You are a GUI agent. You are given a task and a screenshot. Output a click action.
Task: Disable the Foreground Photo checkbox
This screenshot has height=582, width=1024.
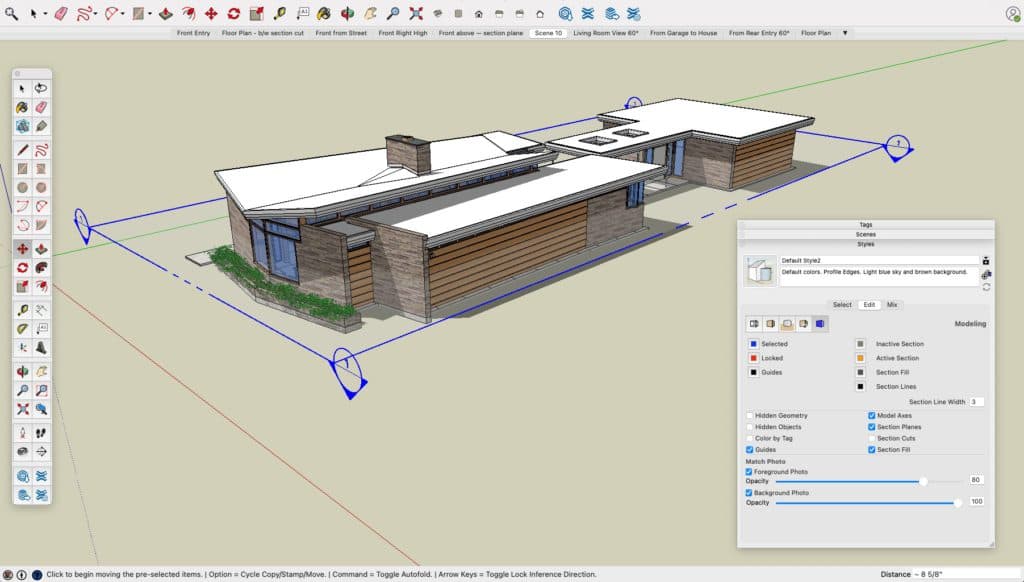[x=748, y=472]
